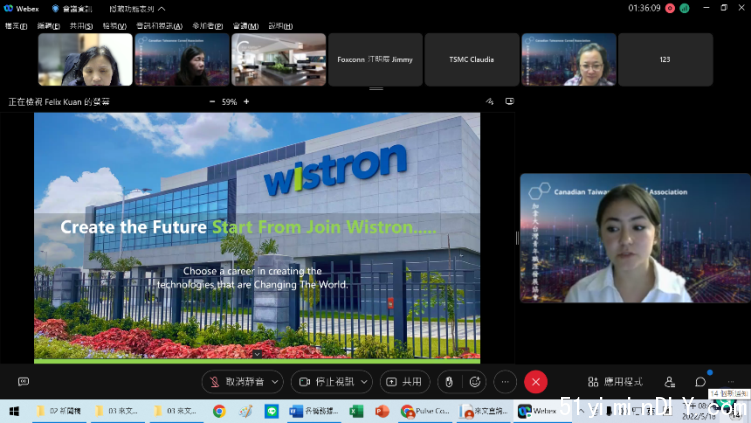Unmute microphone with 取消靜音 button
The height and width of the screenshot is (423, 751).
tap(238, 382)
